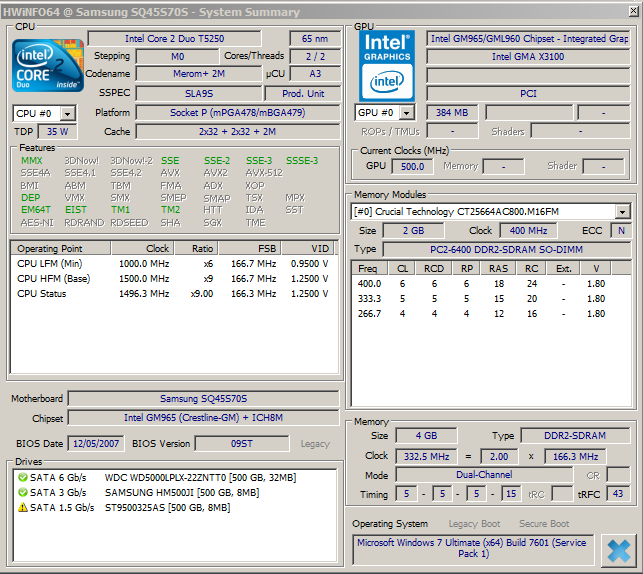Click the Intel GMA X3100 GPU name field
The image size is (643, 574).
pos(528,57)
